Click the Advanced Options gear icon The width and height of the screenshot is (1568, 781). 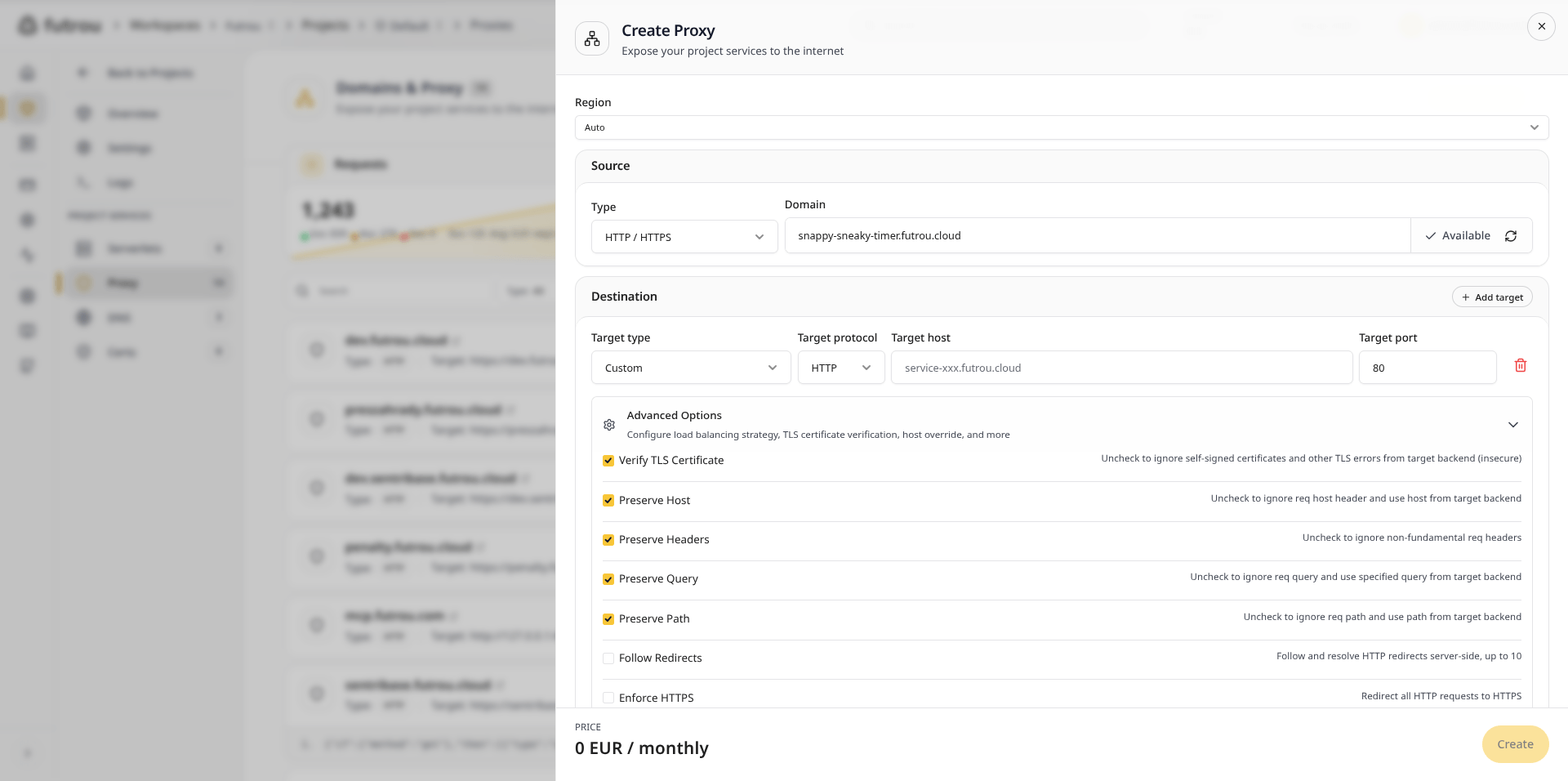pos(609,425)
